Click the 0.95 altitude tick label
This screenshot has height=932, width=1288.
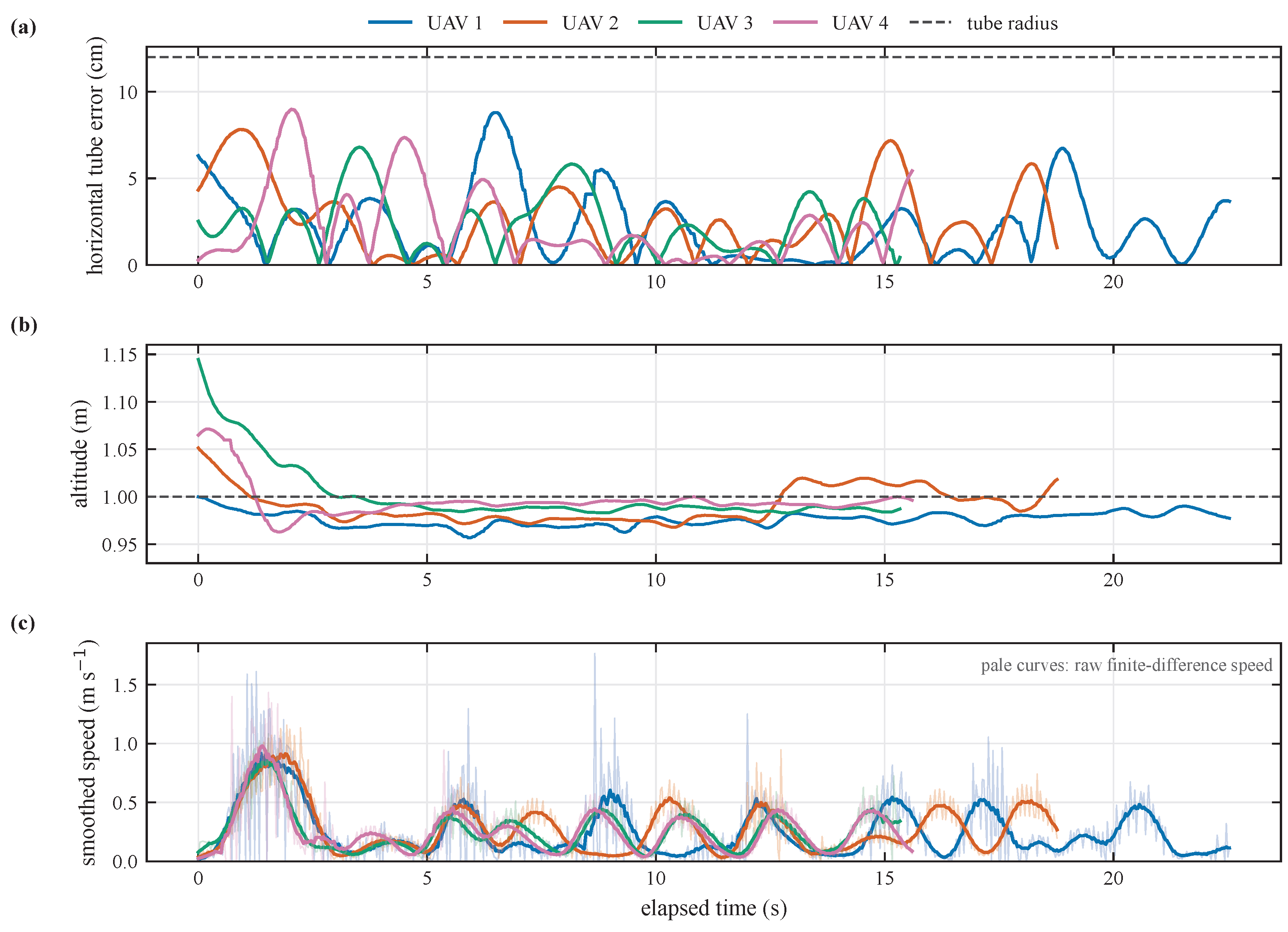120,545
